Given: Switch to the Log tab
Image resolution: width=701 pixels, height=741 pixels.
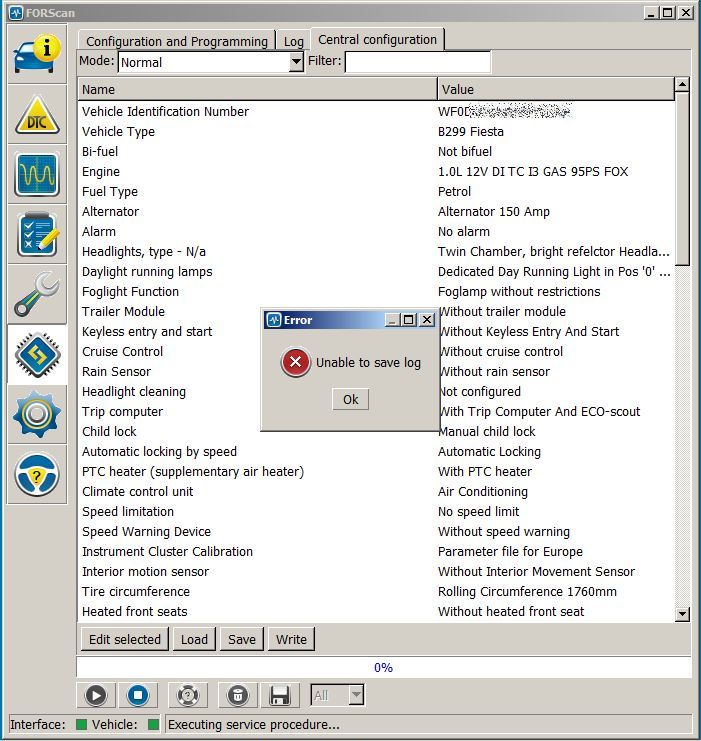Looking at the screenshot, I should tap(293, 41).
